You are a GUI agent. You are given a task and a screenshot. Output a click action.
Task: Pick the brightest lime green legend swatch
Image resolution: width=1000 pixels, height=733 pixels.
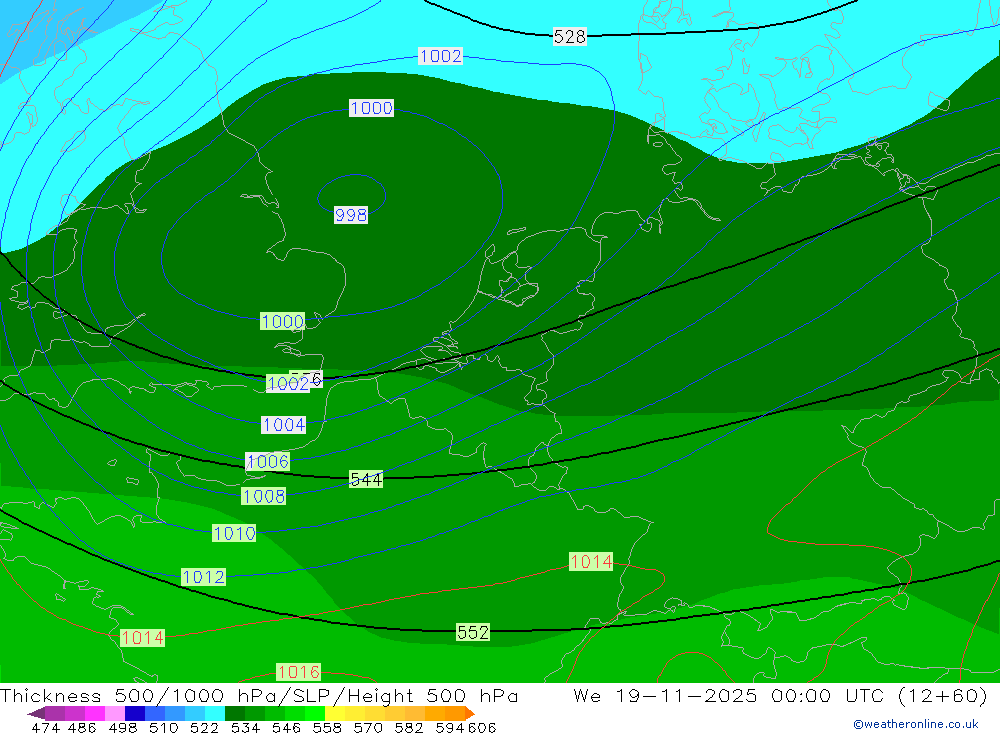(315, 714)
